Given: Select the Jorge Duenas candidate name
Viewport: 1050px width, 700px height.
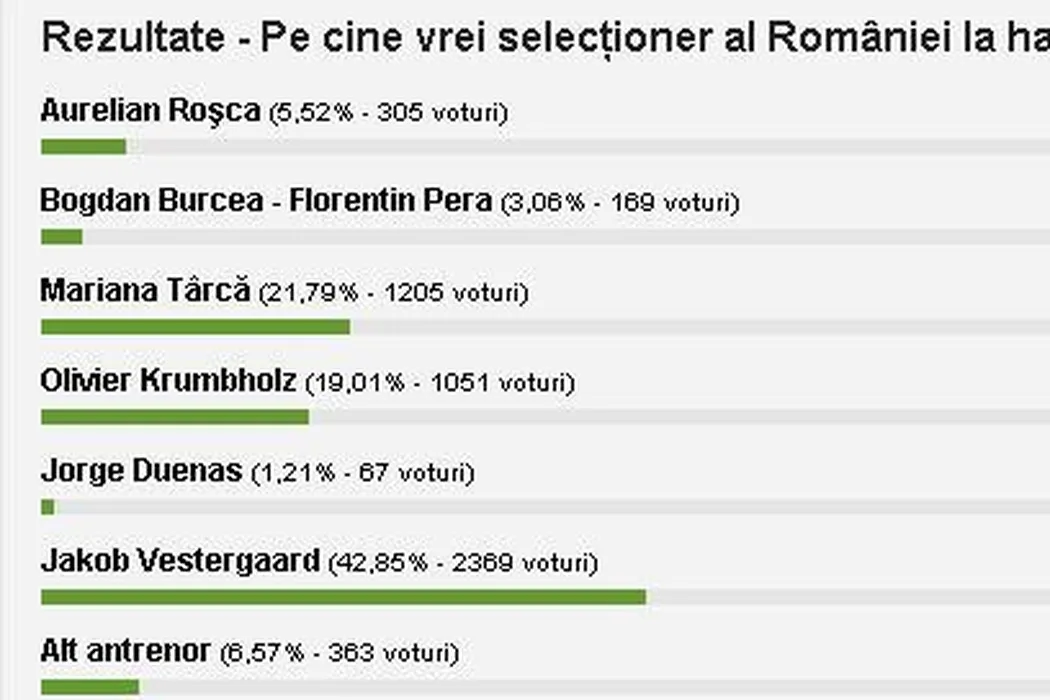Looking at the screenshot, I should (x=141, y=470).
